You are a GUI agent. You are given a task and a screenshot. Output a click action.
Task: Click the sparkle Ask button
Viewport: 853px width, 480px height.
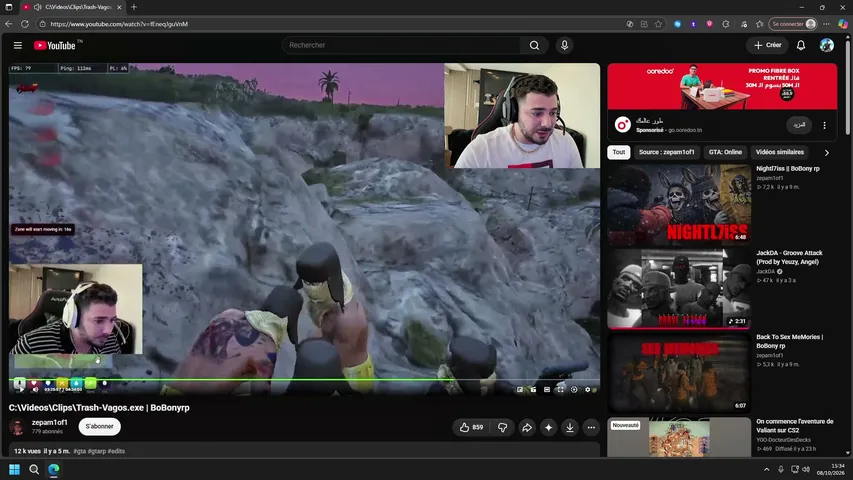pos(548,428)
